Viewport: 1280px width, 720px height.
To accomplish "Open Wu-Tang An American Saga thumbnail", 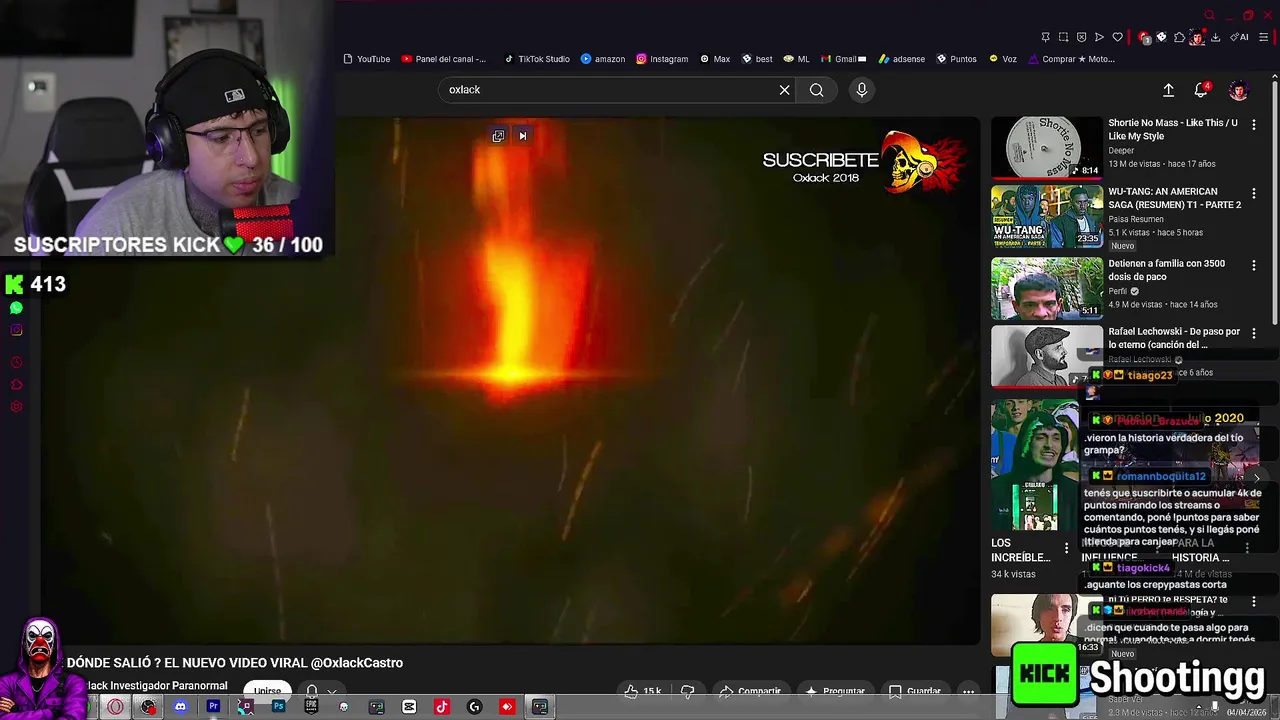I will pyautogui.click(x=1047, y=216).
